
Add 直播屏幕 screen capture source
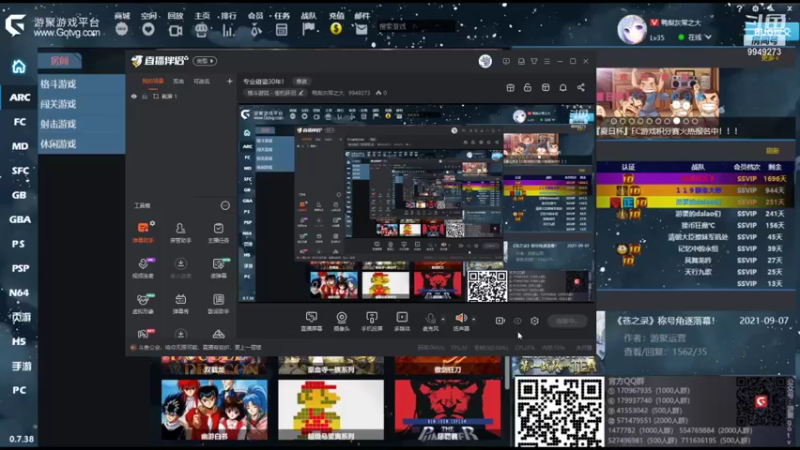coord(311,321)
